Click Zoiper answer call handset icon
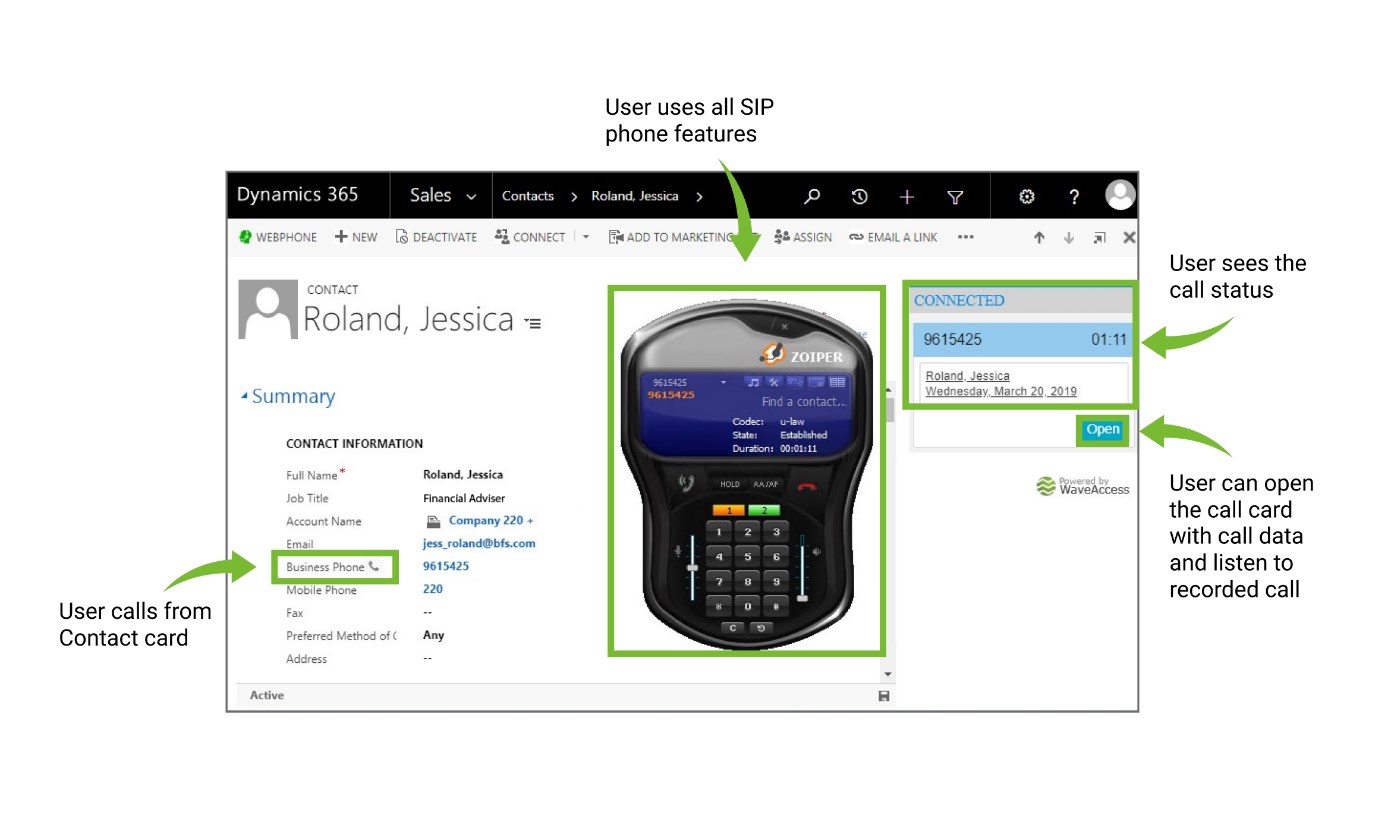 (687, 484)
